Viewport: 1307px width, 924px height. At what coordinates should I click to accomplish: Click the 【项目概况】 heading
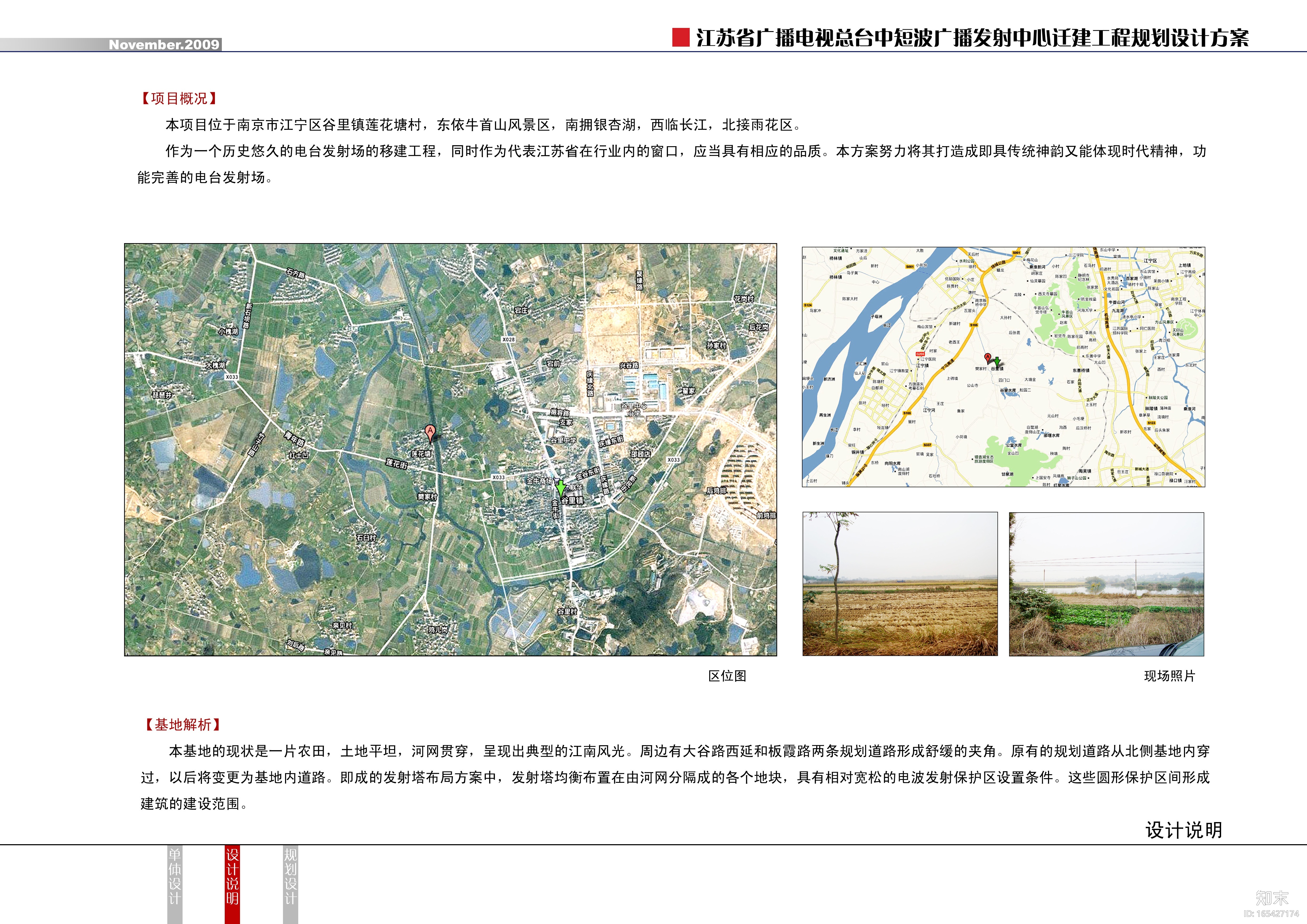coord(179,99)
